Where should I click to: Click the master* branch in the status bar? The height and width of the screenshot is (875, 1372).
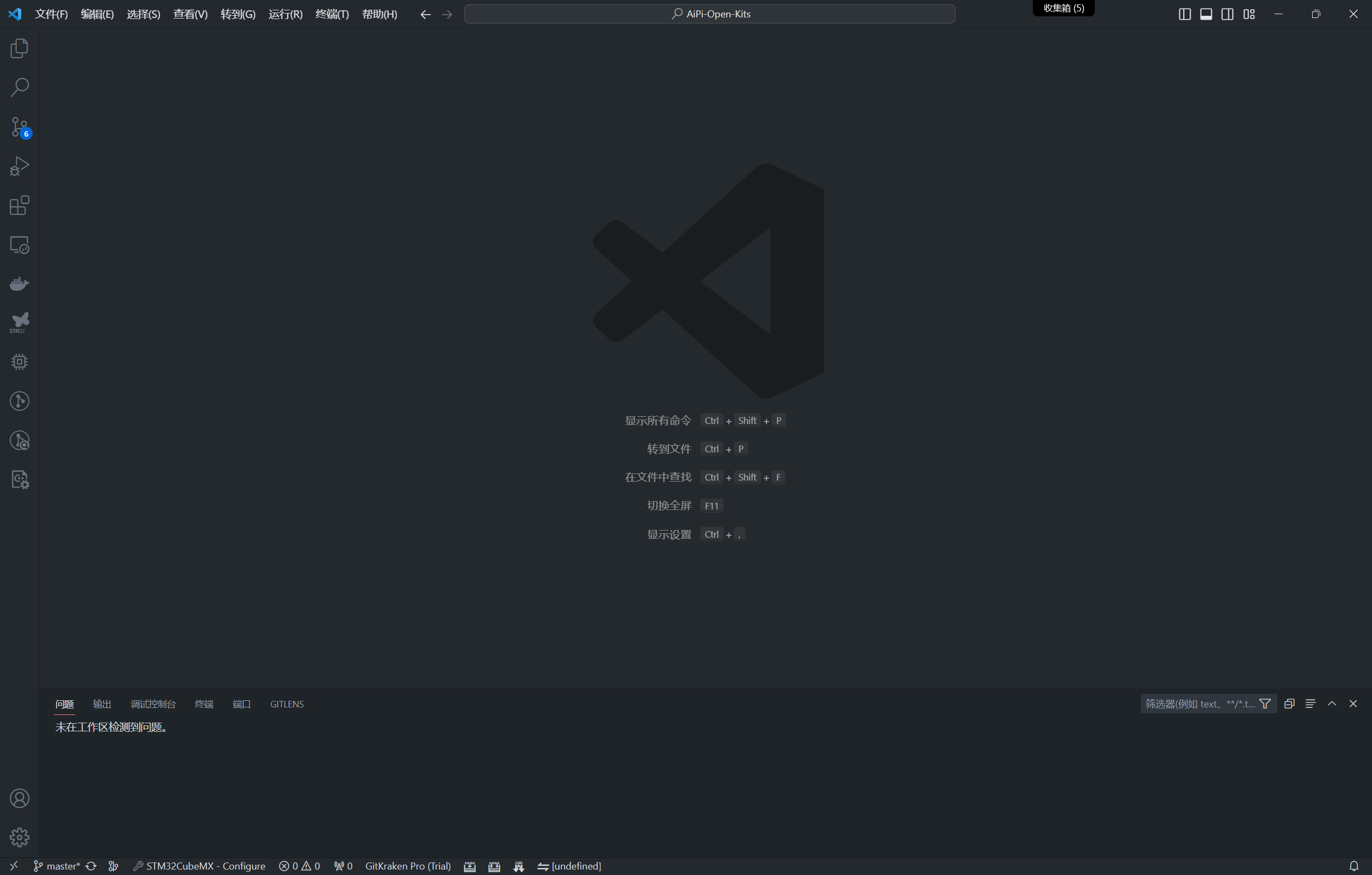pos(57,866)
